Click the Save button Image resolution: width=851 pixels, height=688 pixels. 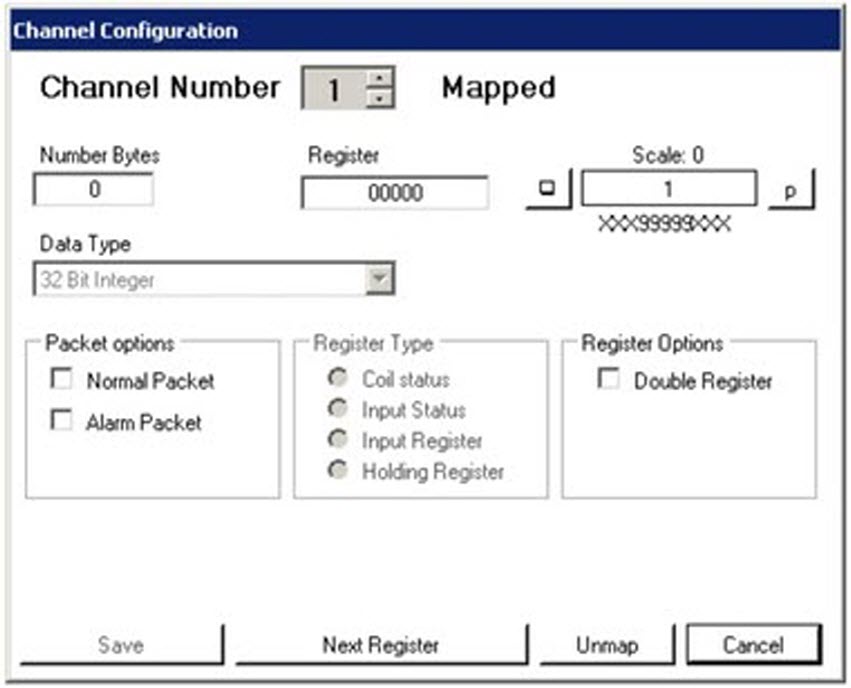tap(120, 645)
